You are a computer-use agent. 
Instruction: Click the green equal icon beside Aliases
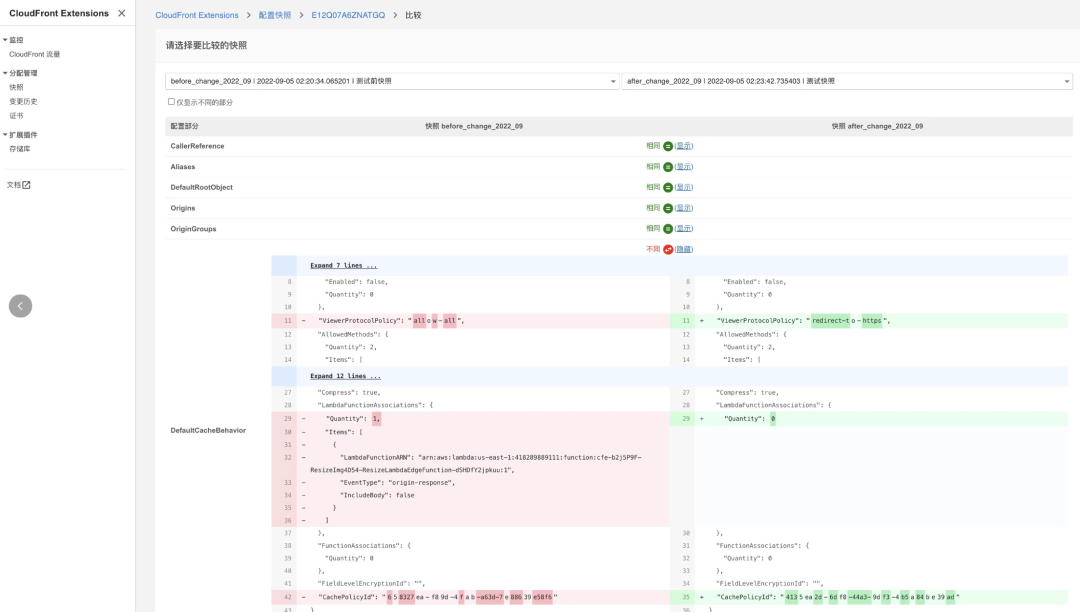[667, 167]
